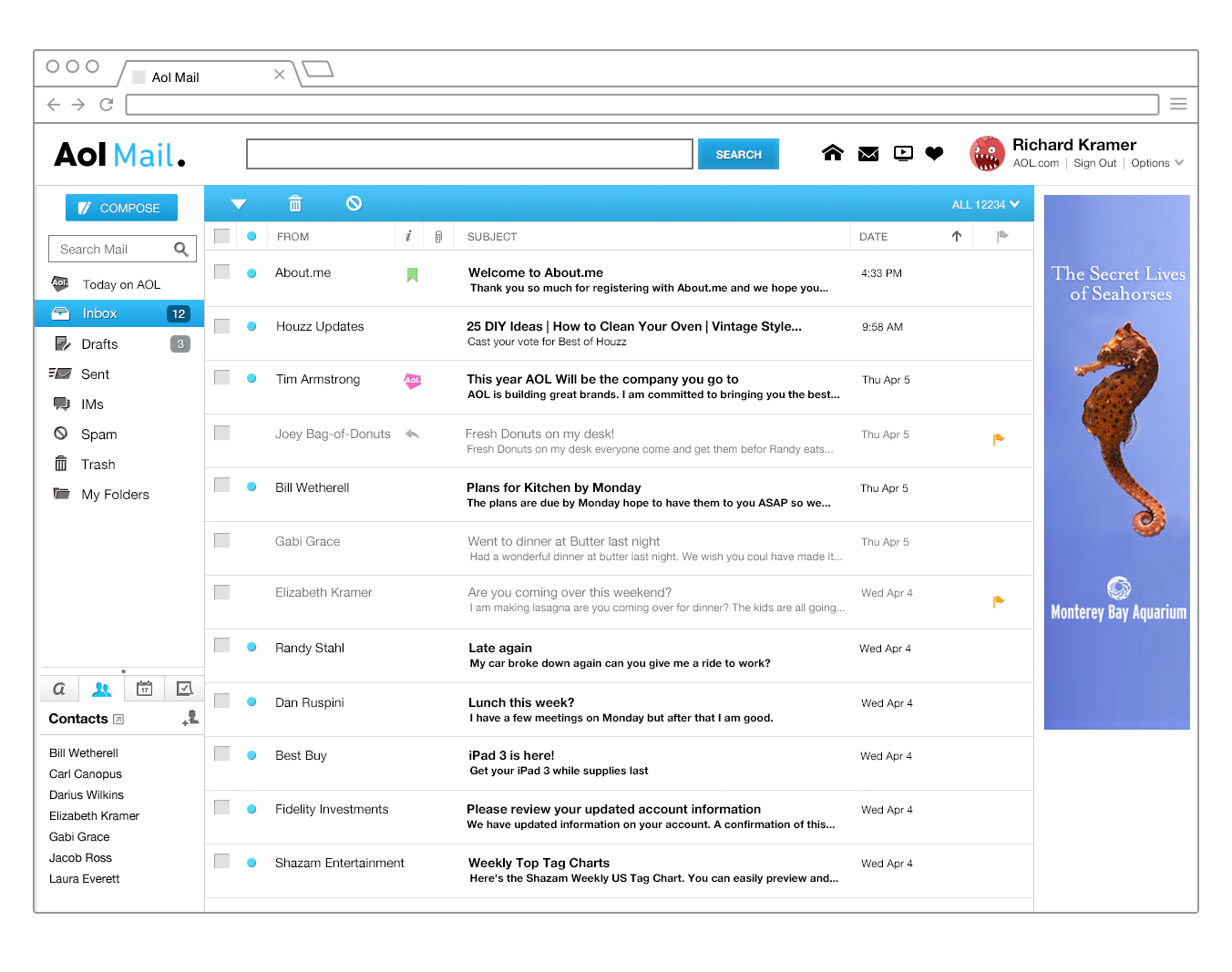
Task: Select the Randy Stahl email checkbox
Action: coord(221,645)
